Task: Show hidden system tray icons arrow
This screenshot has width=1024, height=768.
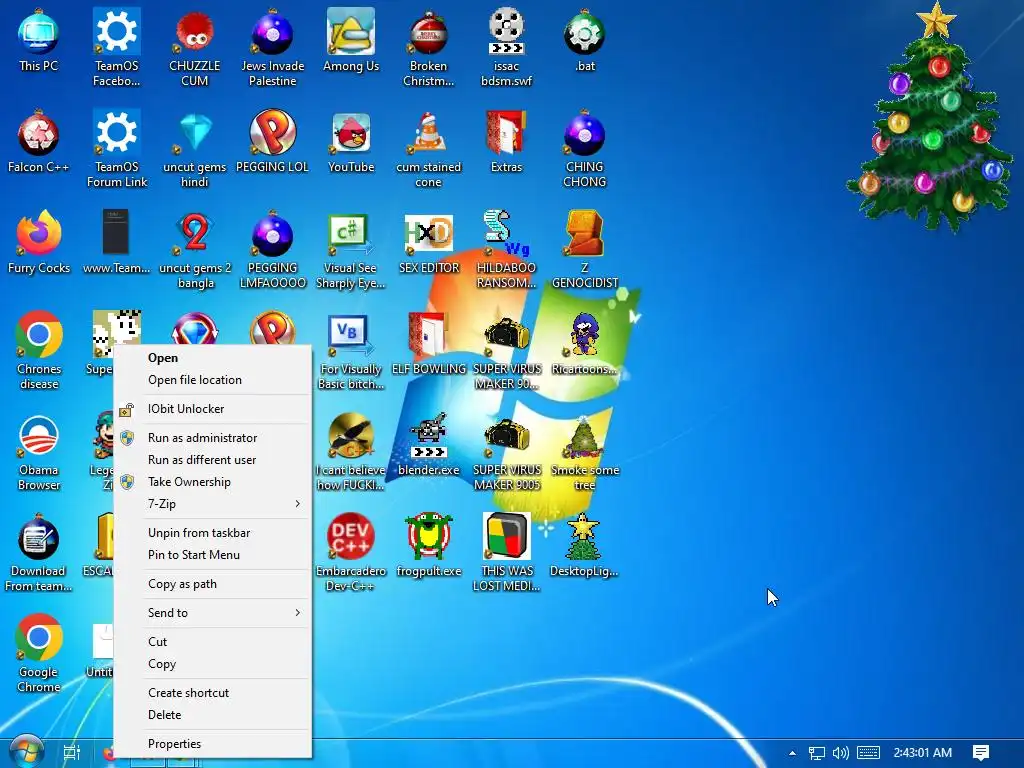Action: (792, 753)
